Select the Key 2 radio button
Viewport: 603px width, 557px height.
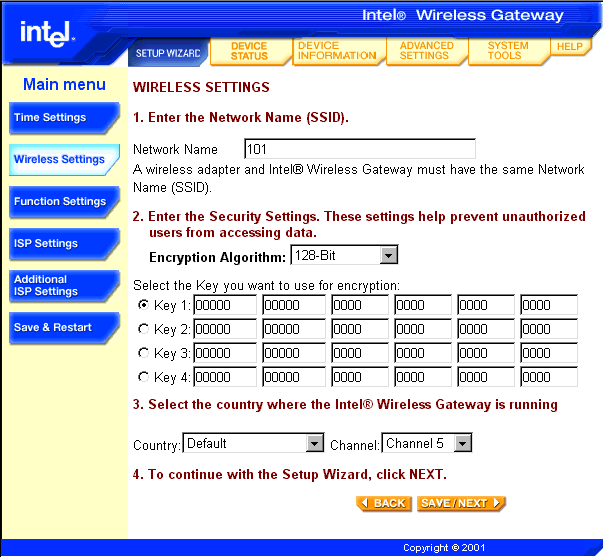tap(143, 329)
